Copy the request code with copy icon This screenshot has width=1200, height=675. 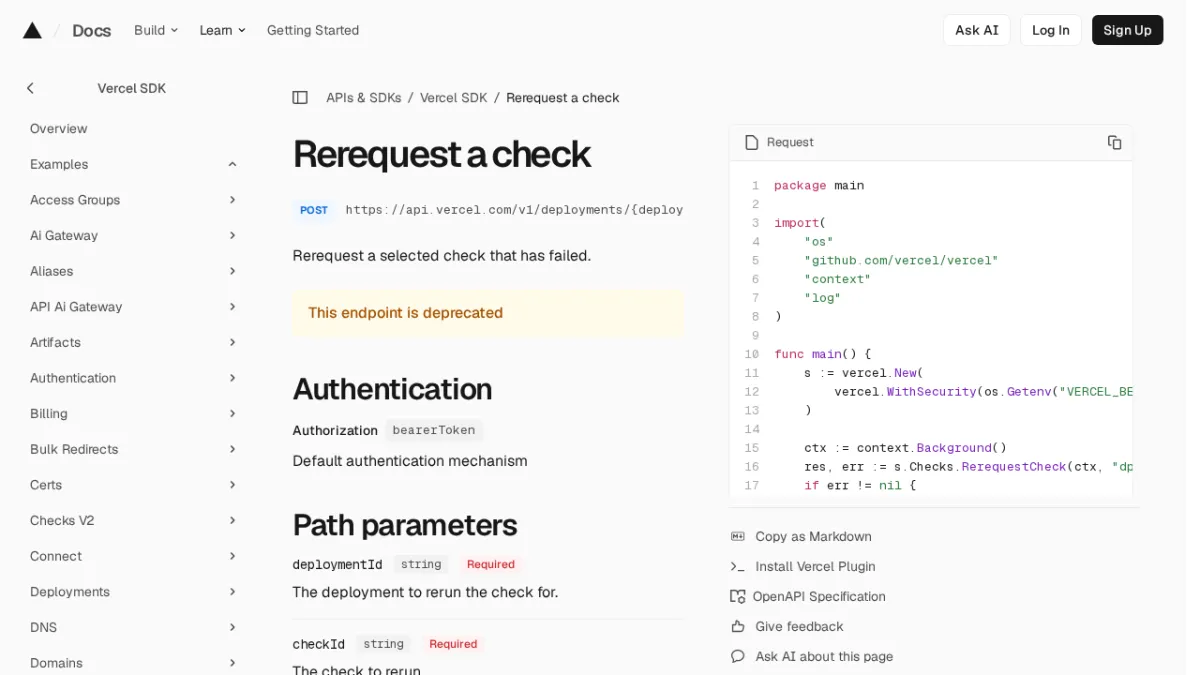click(x=1114, y=142)
